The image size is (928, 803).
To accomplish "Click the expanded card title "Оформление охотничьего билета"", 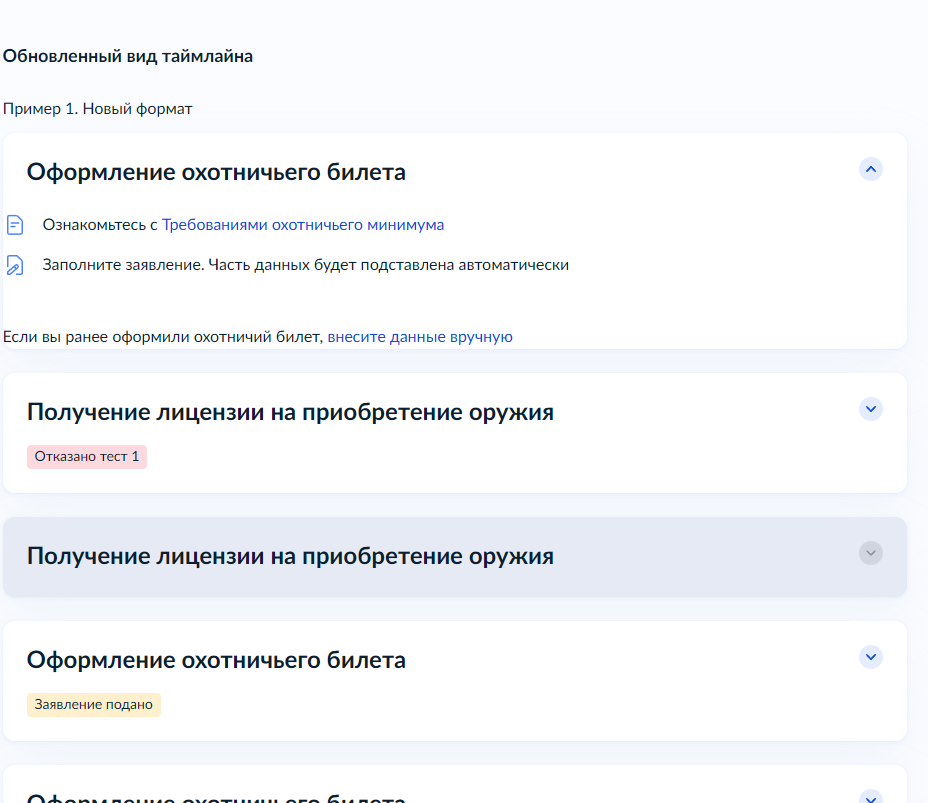I will 216,172.
